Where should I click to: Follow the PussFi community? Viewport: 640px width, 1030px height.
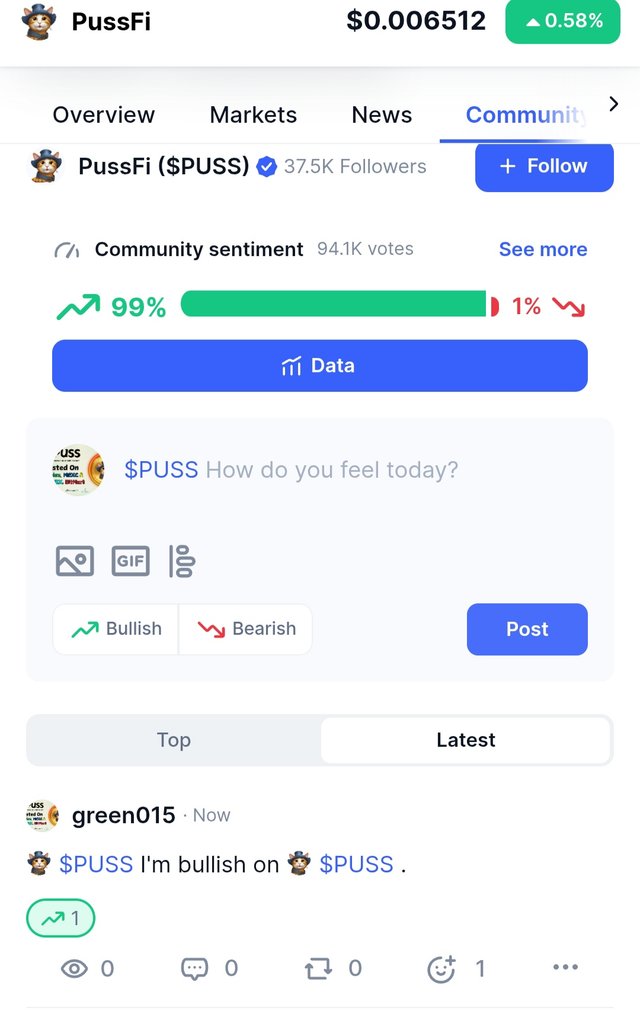tap(544, 166)
